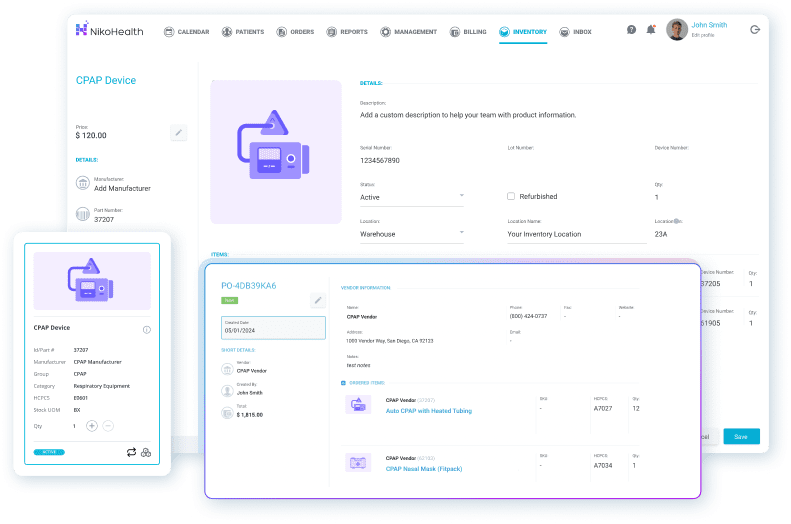Open the Calendar menu

coord(187,32)
